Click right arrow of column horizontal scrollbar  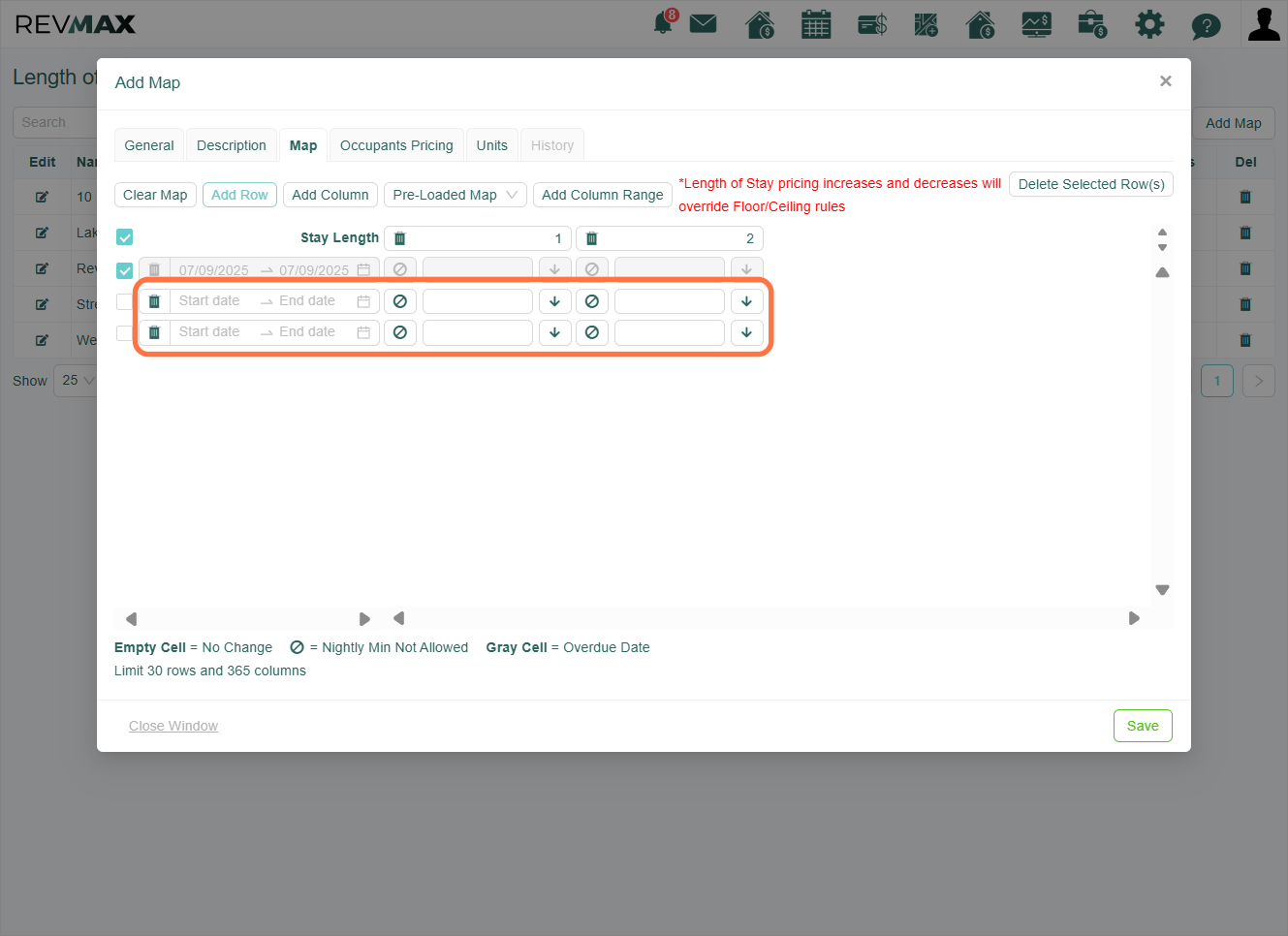coord(1134,618)
